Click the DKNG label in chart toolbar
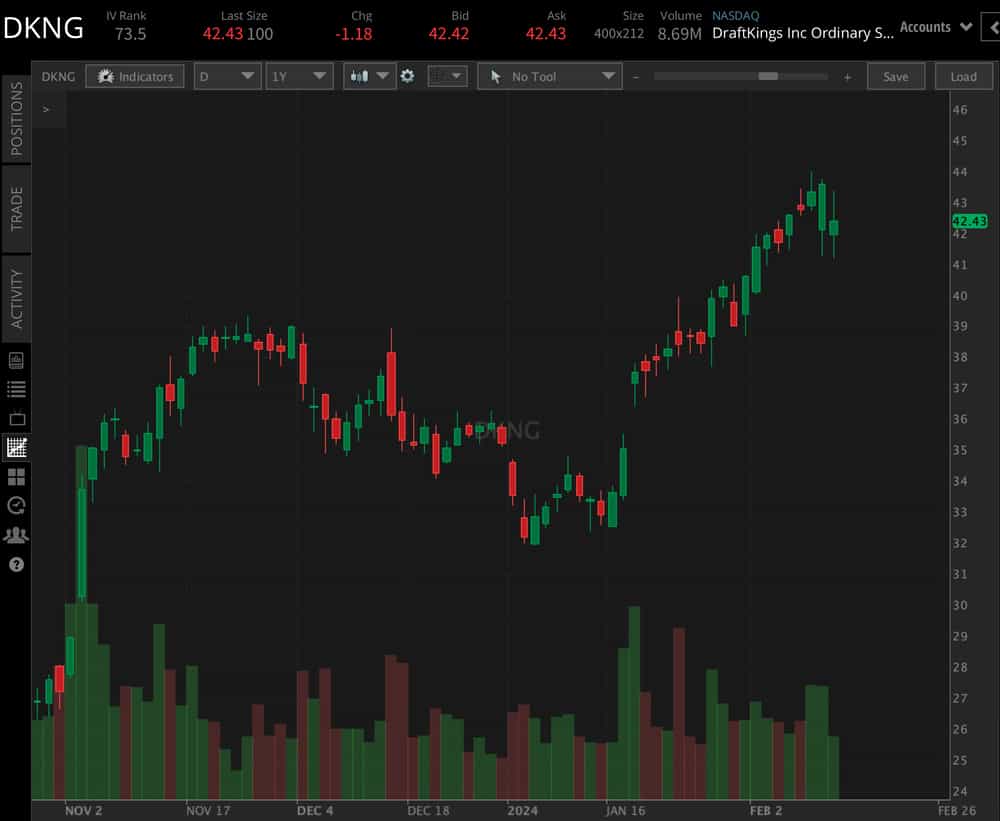1000x821 pixels. tap(58, 77)
